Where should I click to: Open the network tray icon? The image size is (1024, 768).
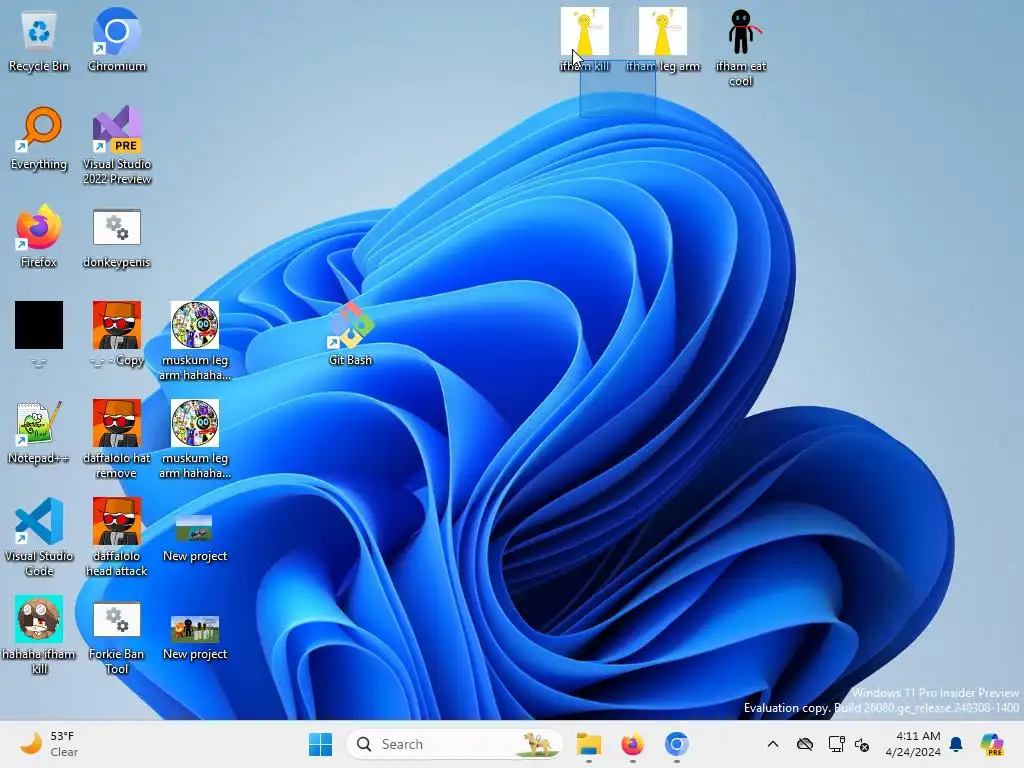click(836, 744)
